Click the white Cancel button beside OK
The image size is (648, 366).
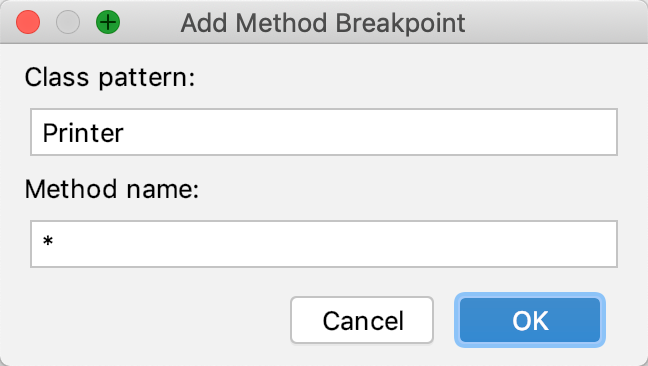(x=362, y=320)
